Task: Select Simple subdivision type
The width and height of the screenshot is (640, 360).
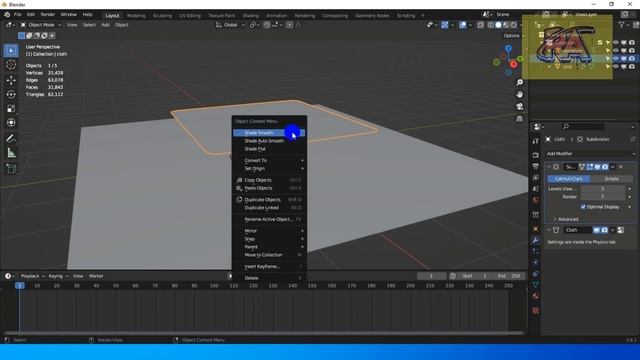Action: point(611,179)
